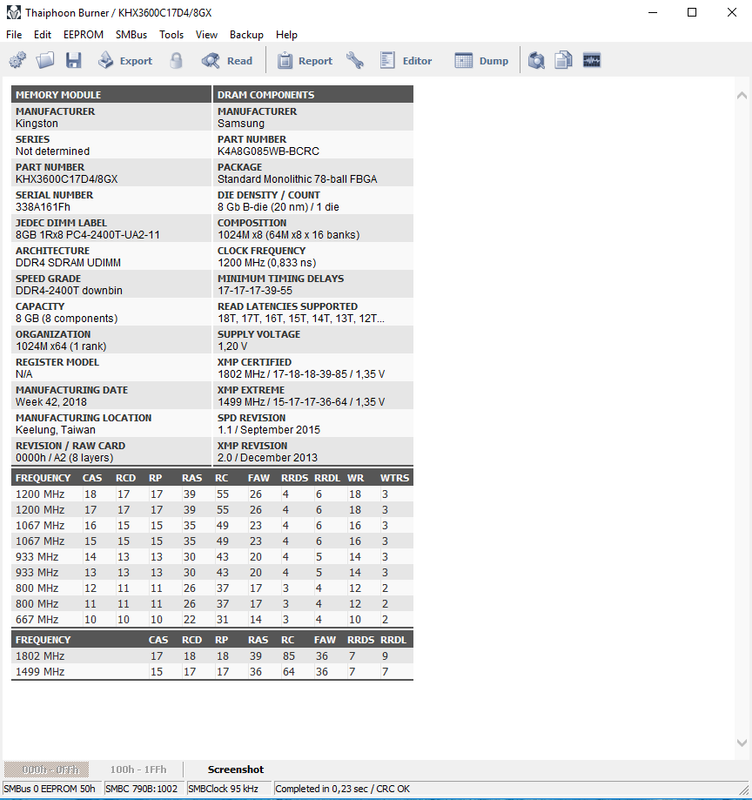Click the Read SPD toolbar button
The height and width of the screenshot is (800, 752).
pyautogui.click(x=227, y=60)
